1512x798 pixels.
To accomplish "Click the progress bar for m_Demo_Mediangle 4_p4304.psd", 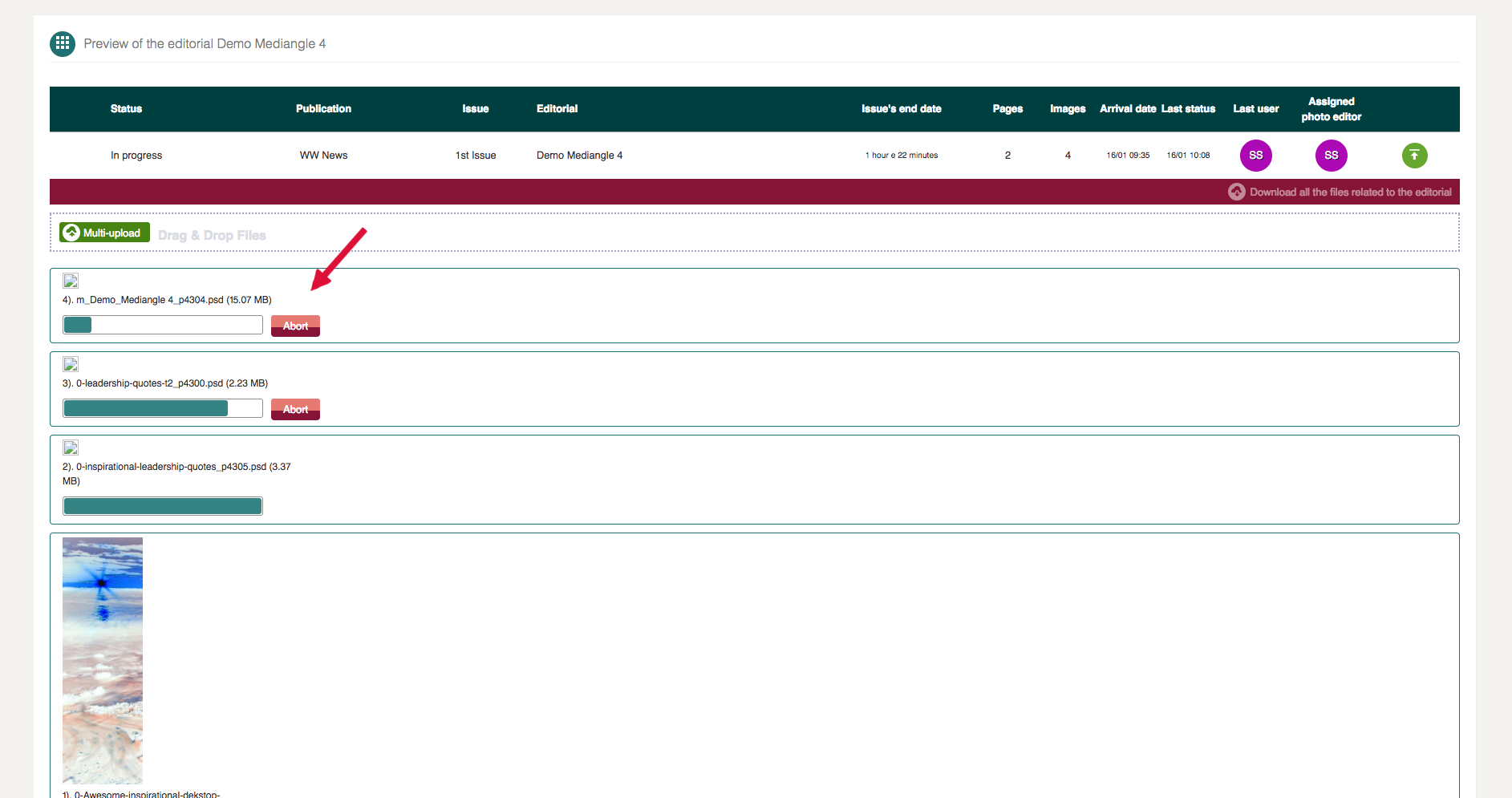I will tap(163, 325).
